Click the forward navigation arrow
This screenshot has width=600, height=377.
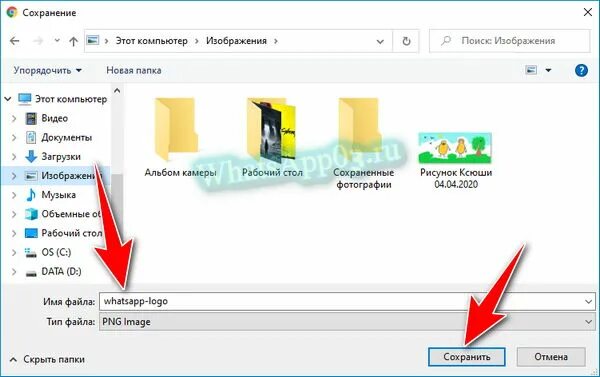pos(38,41)
